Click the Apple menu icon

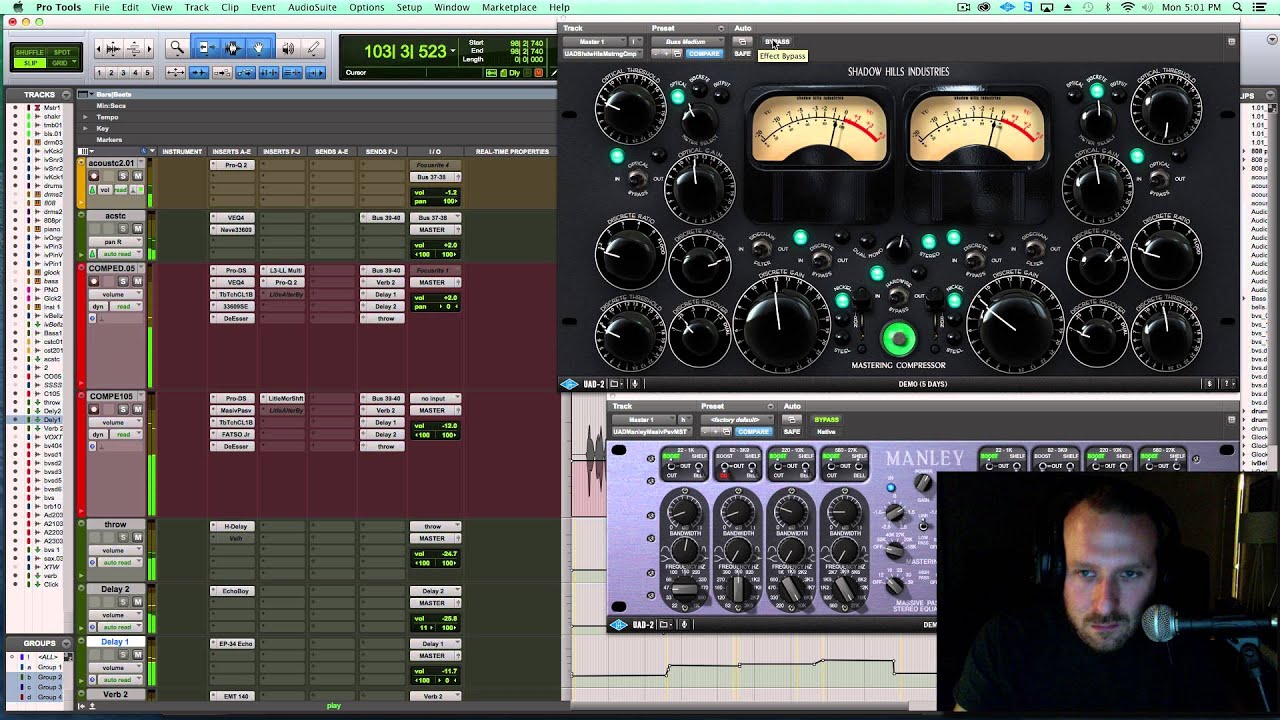[17, 7]
